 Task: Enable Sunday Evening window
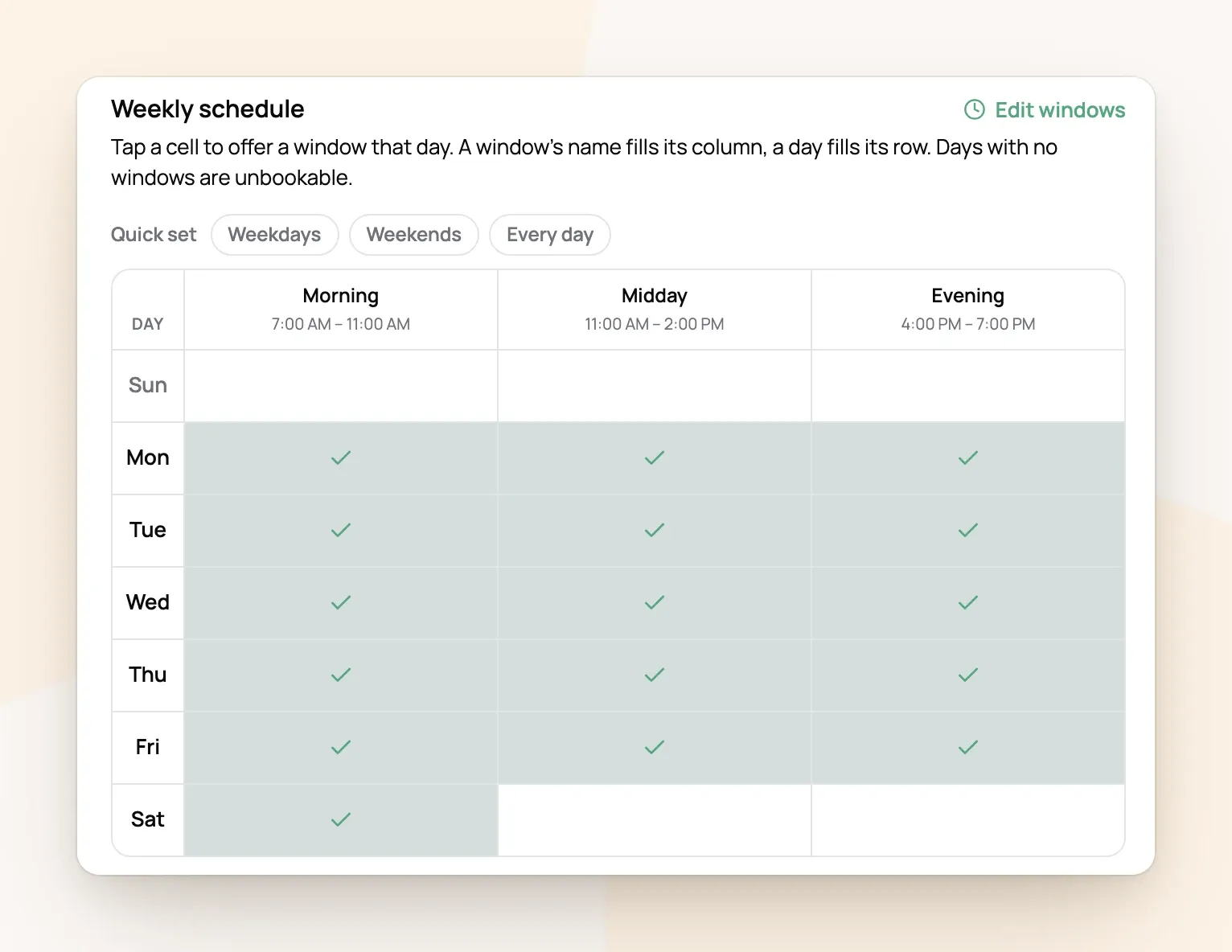point(968,386)
